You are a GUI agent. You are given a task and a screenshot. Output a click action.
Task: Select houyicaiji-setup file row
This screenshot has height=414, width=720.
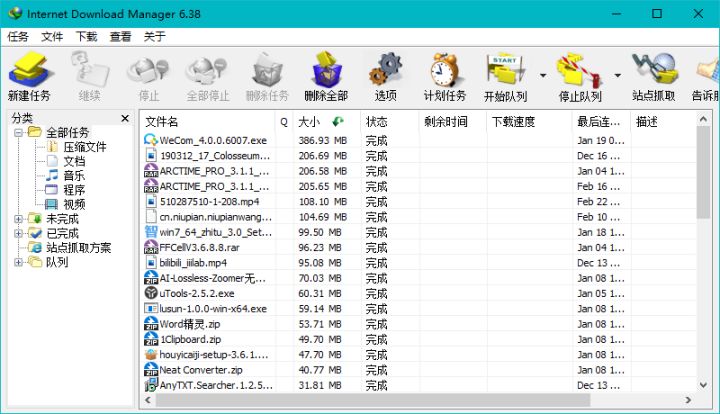tap(418, 354)
